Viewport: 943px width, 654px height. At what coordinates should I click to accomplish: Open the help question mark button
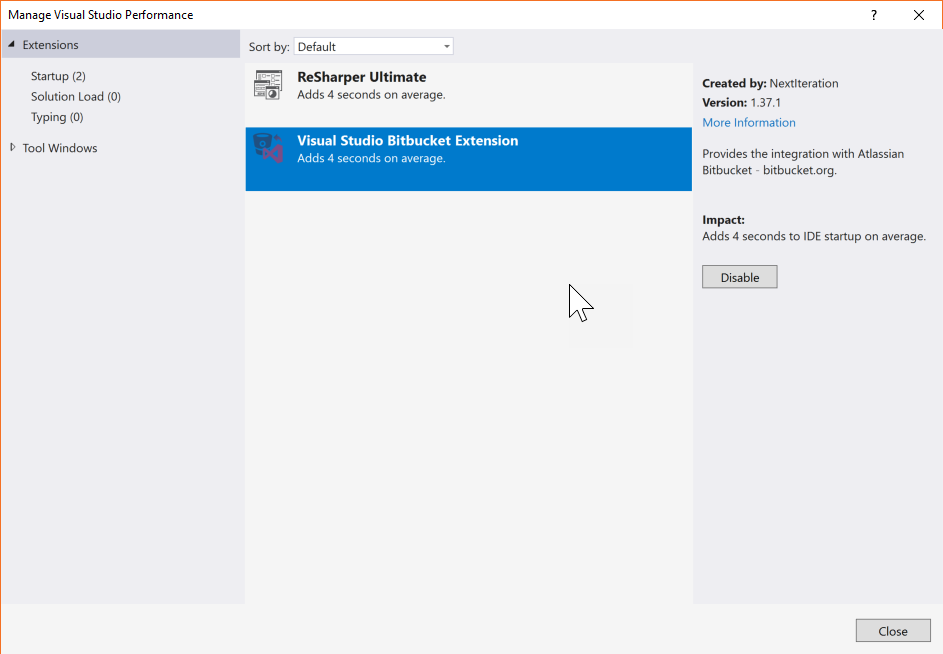coord(874,15)
